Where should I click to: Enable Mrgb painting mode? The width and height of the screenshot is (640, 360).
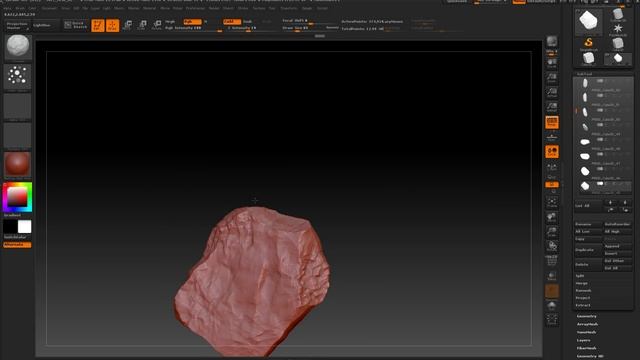(170, 22)
